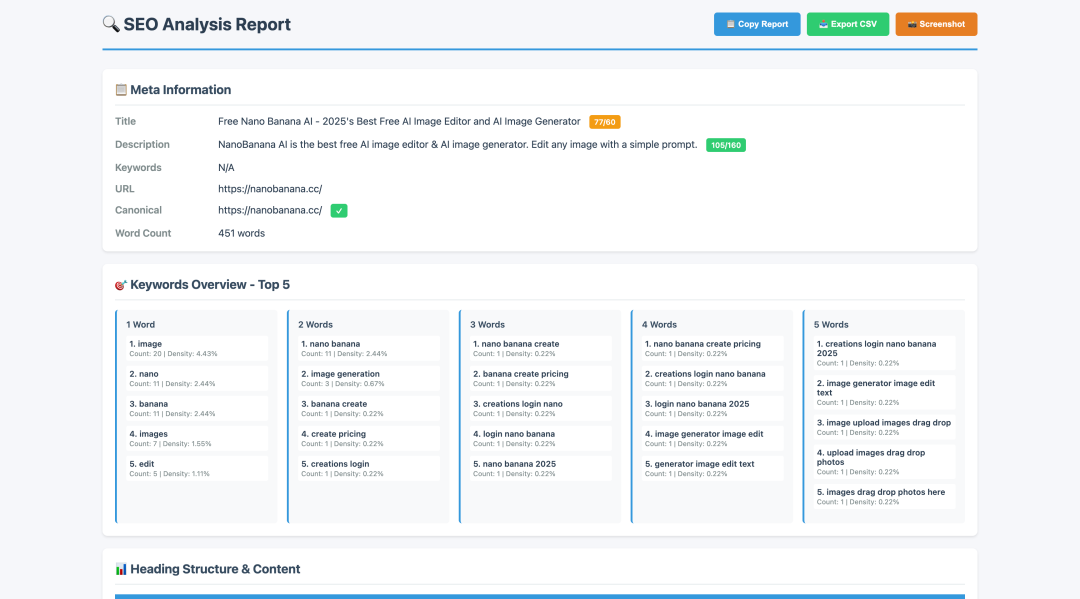Click the Meta Information heading
The image size is (1080, 599).
pos(180,90)
